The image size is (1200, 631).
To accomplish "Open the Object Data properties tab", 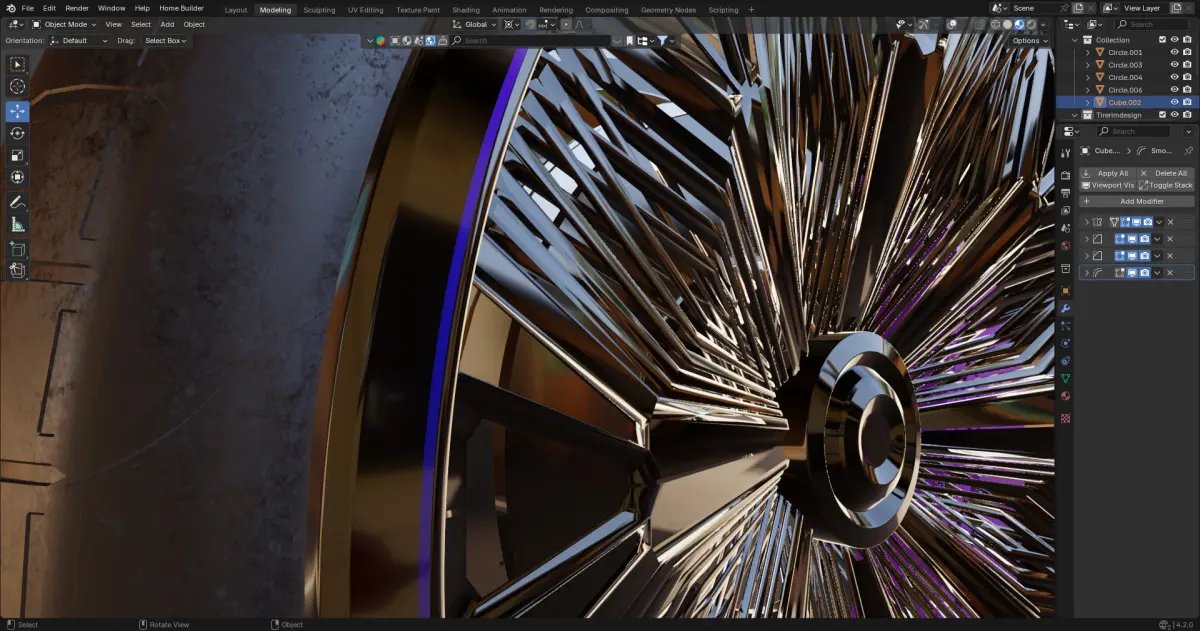I will (x=1065, y=378).
